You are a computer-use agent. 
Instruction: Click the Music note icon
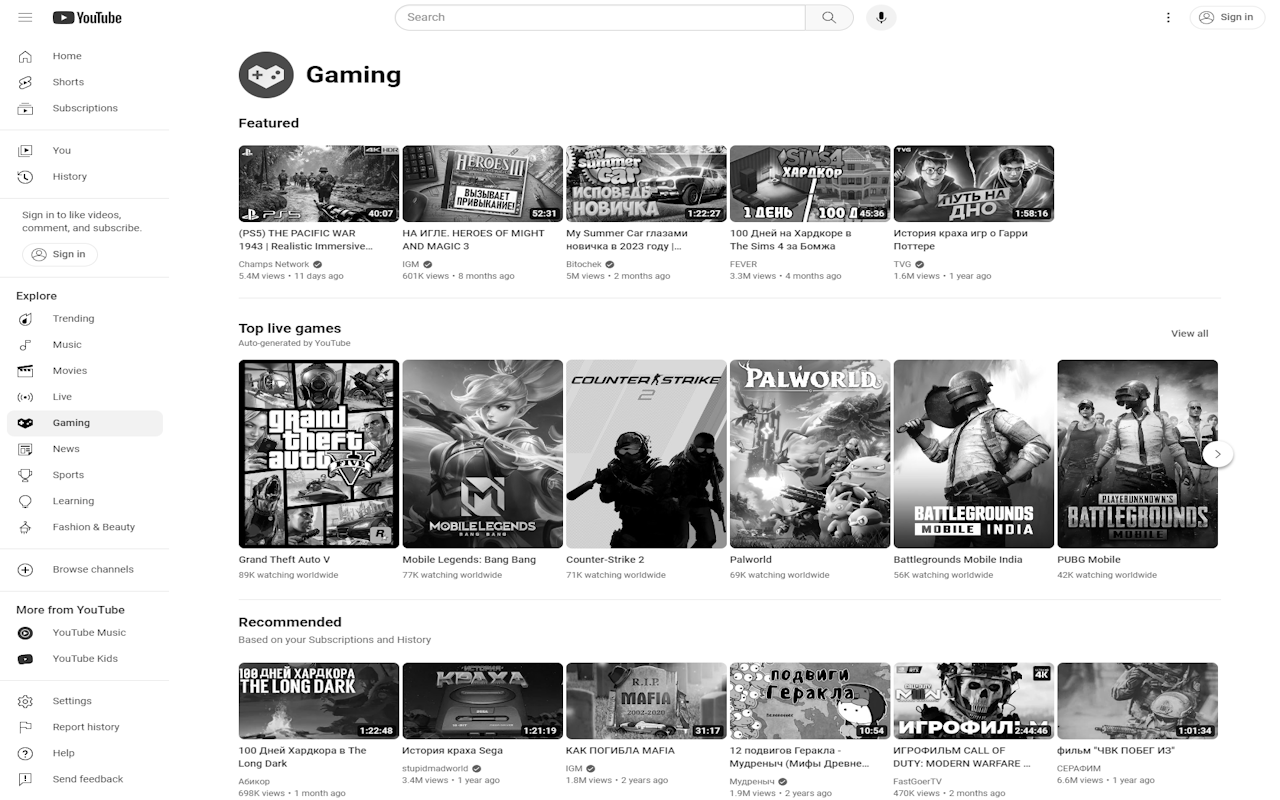26,345
